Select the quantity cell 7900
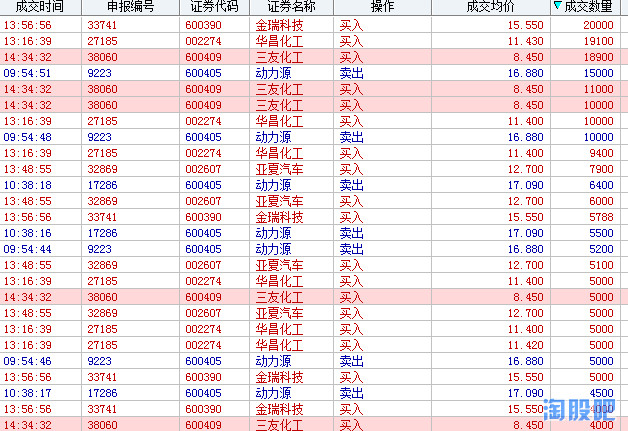The width and height of the screenshot is (628, 431). click(x=601, y=169)
